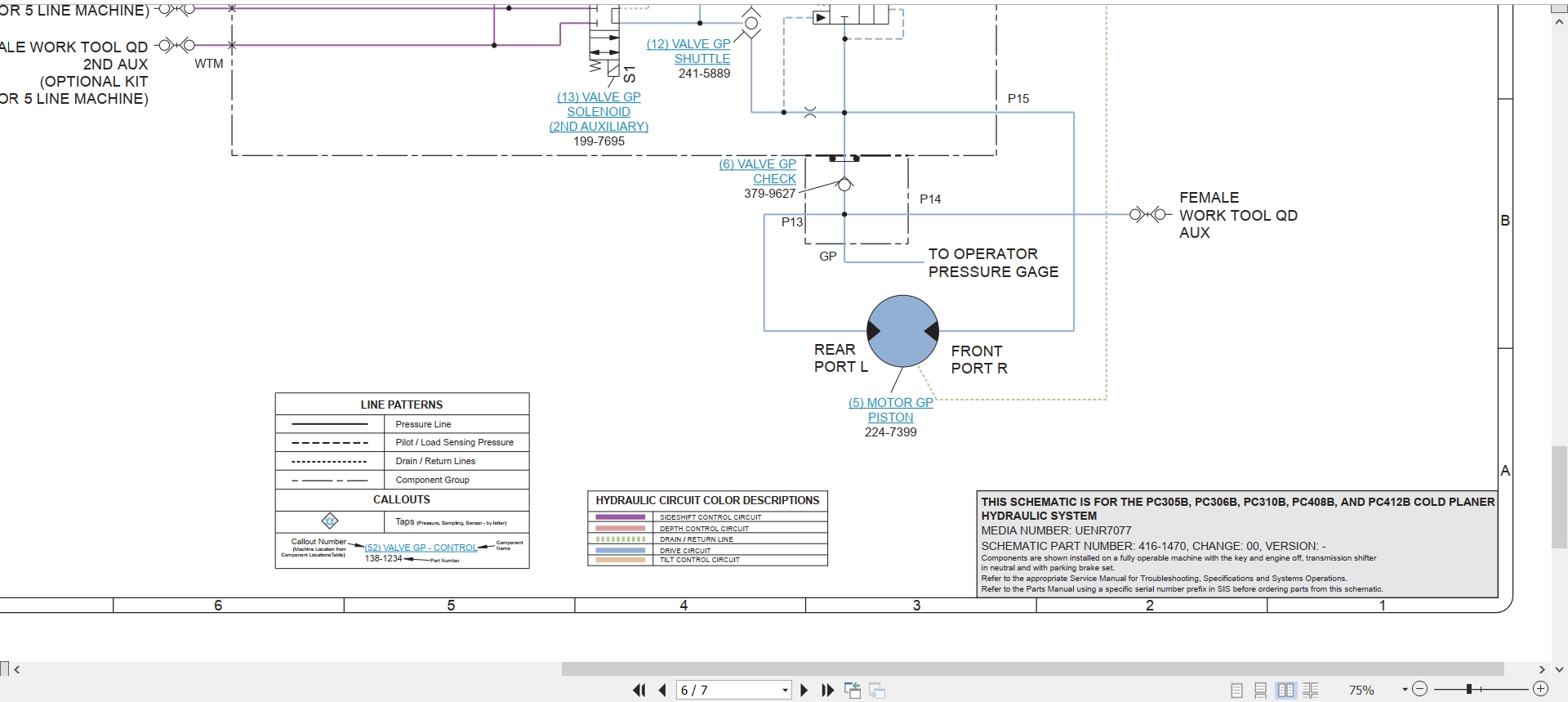Click the Sideshift Control Circuit purple swatch
The width and height of the screenshot is (1568, 702).
pyautogui.click(x=621, y=517)
